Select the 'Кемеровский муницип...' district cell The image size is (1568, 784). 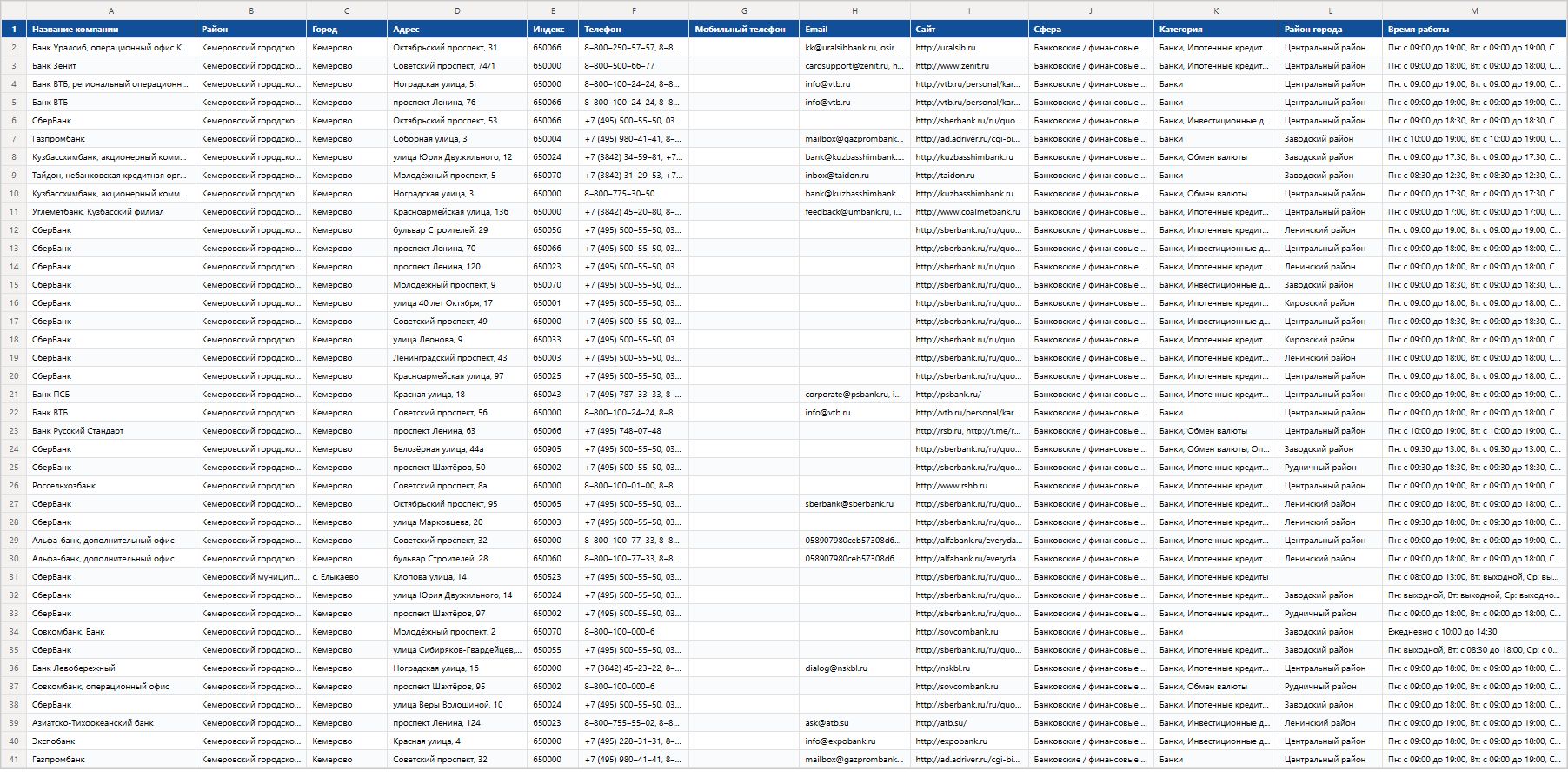(251, 577)
